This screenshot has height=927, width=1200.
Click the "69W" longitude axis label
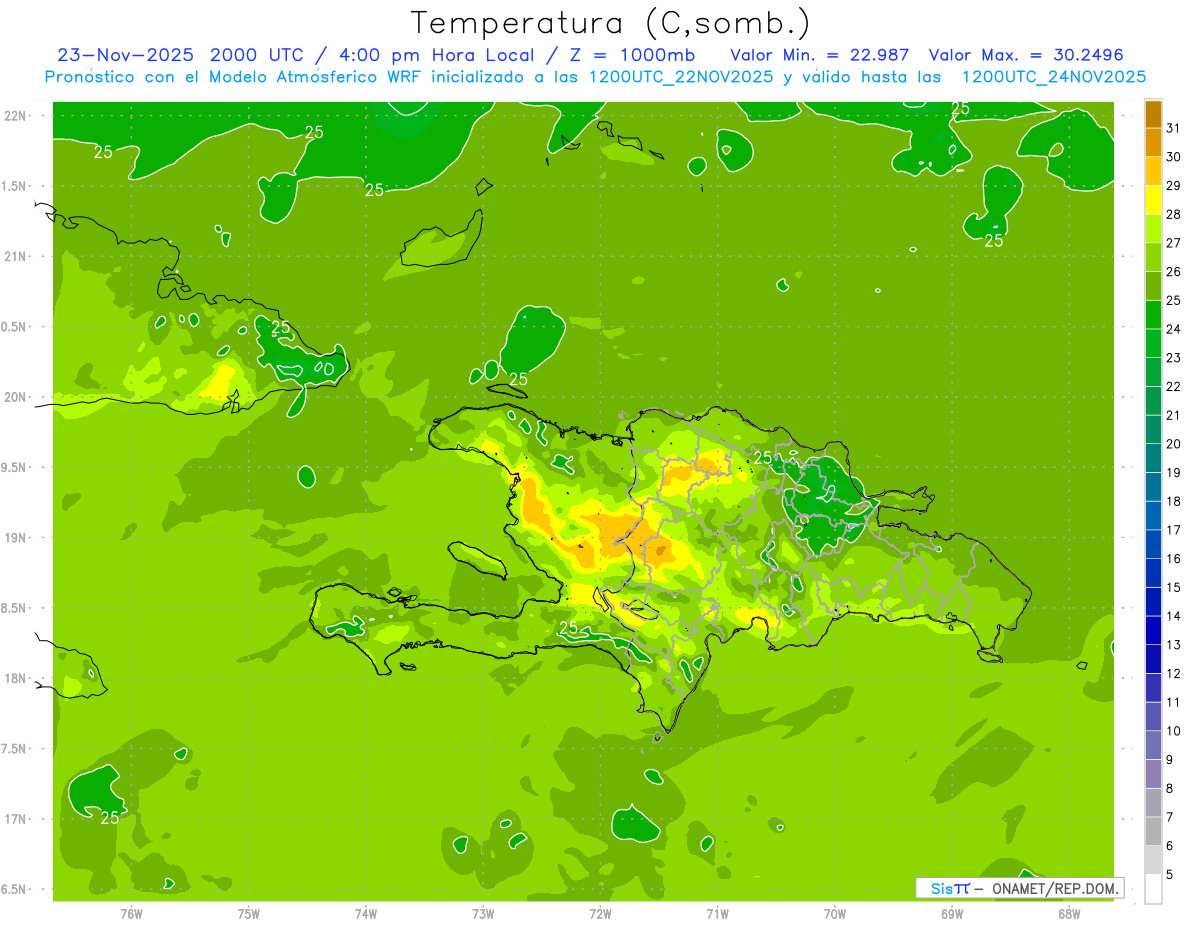pos(952,914)
